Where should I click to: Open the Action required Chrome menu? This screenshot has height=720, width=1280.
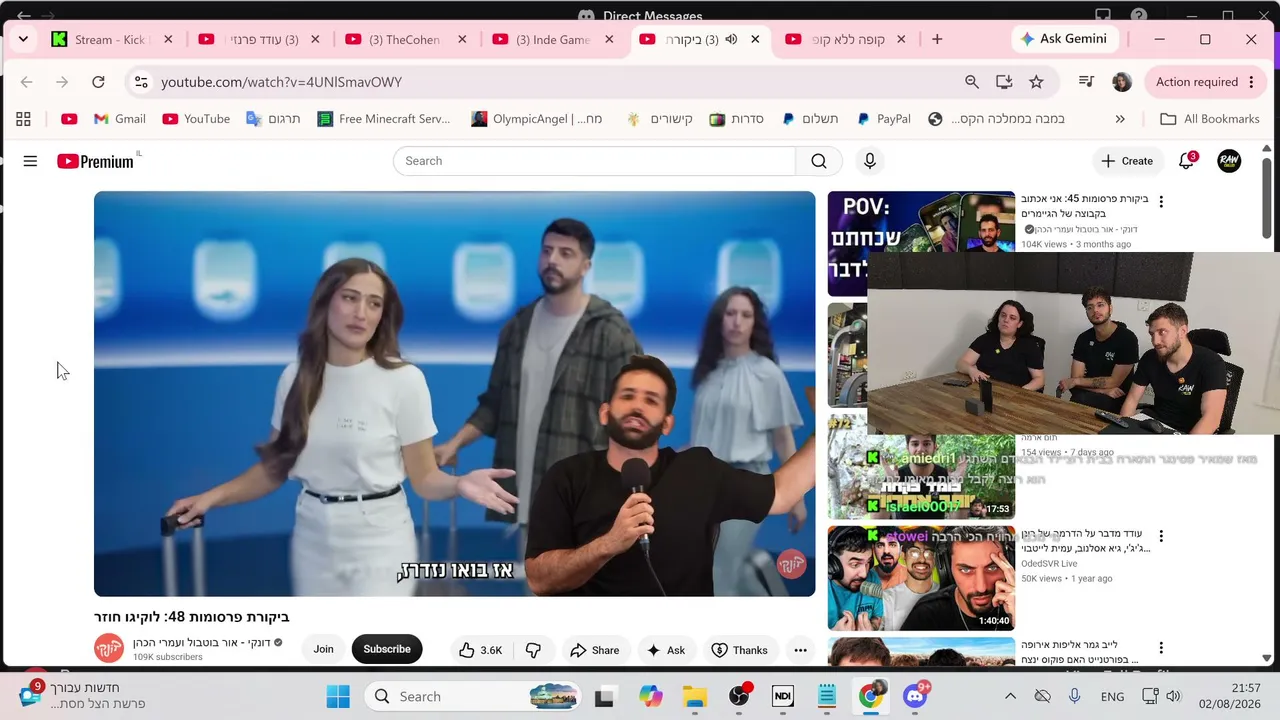coord(1203,82)
